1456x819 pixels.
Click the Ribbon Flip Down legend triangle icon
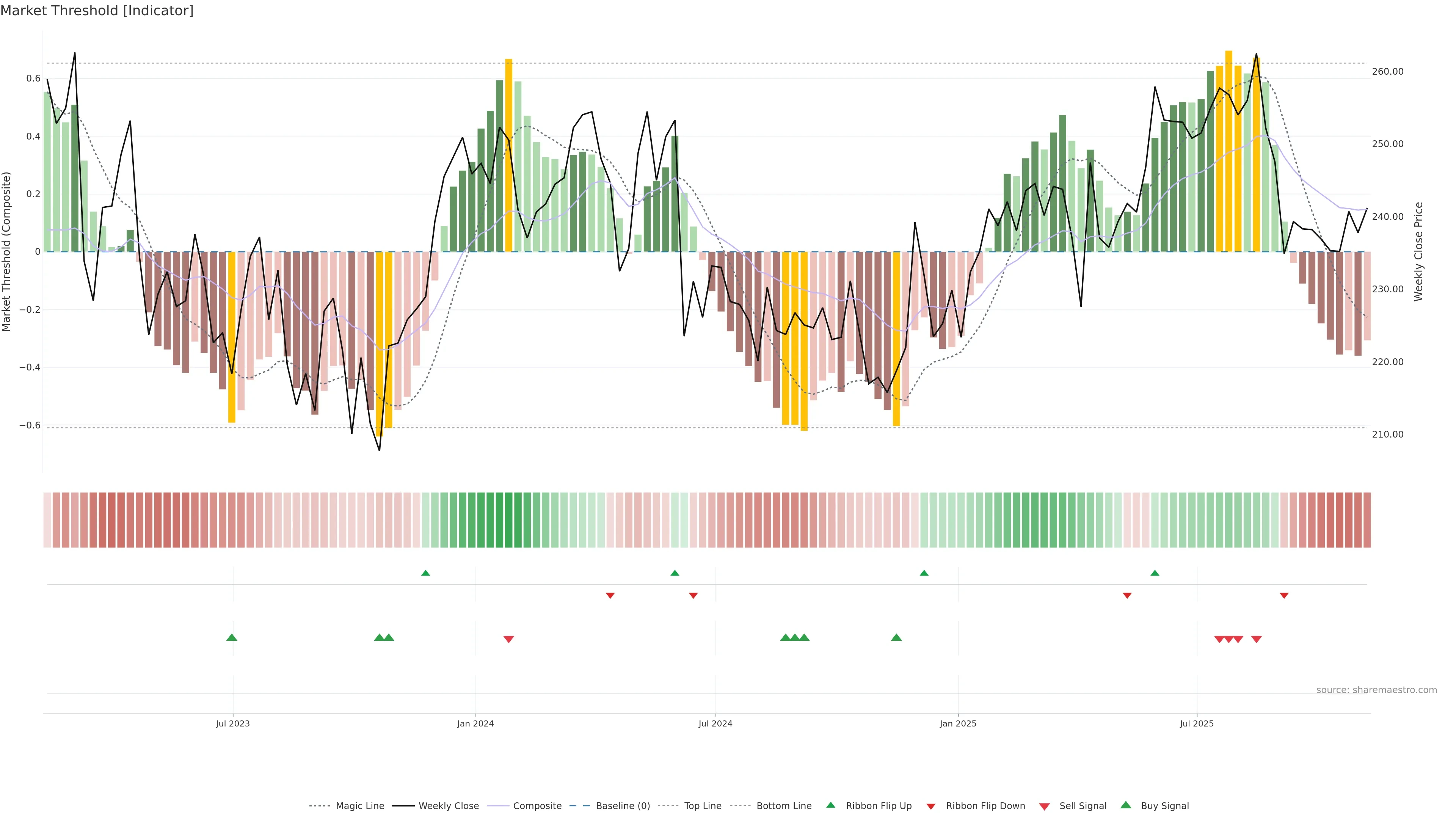931,806
